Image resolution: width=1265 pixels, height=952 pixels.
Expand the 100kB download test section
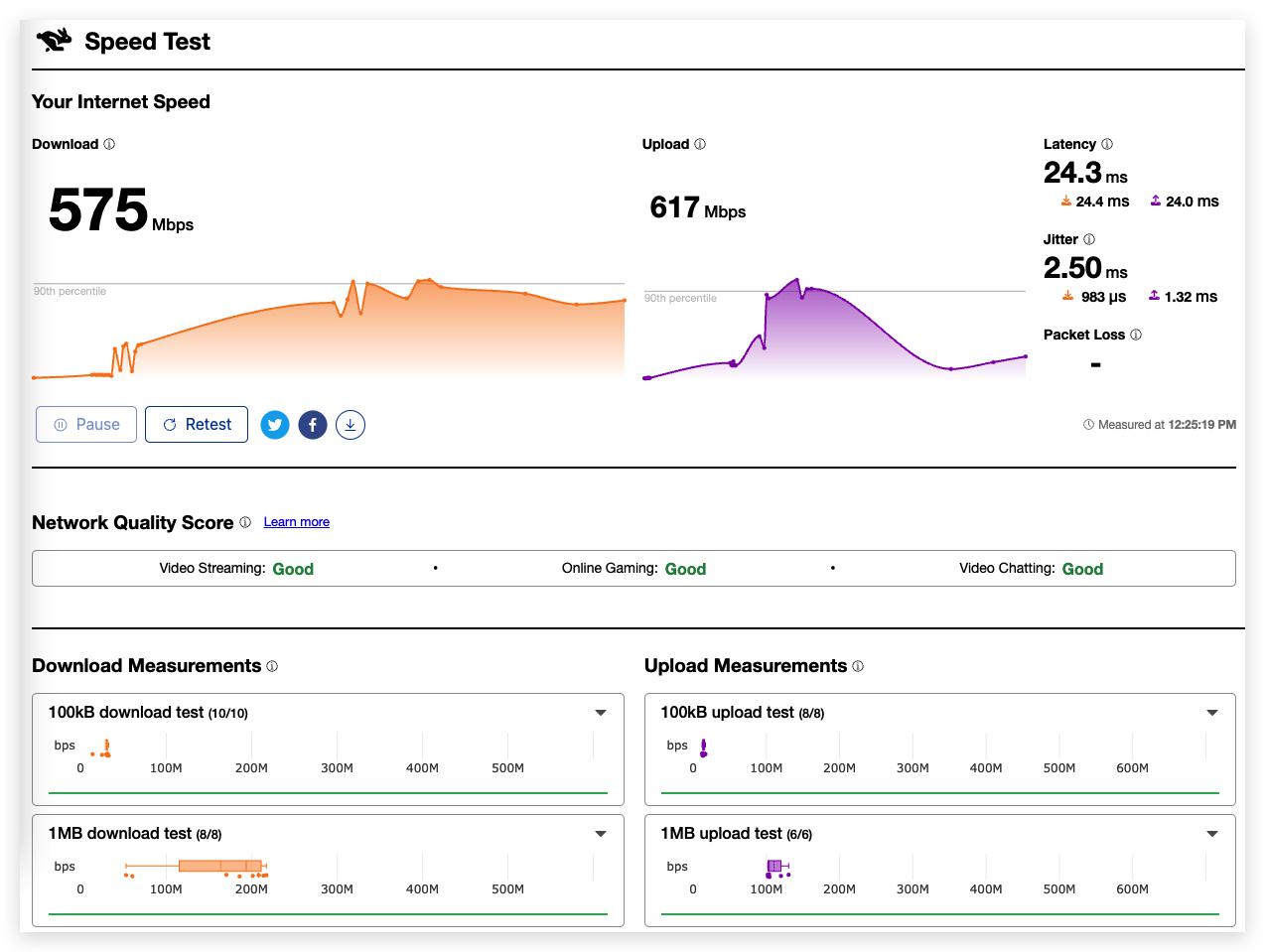click(601, 713)
